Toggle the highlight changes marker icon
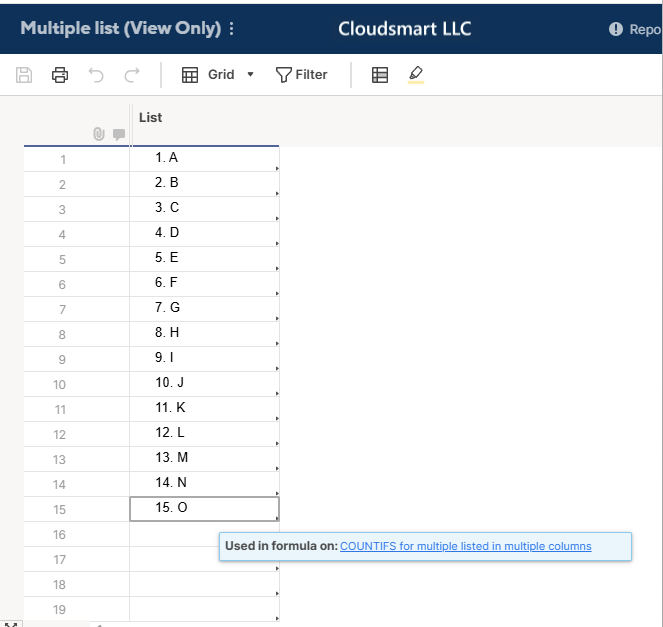663x627 pixels. tap(416, 75)
